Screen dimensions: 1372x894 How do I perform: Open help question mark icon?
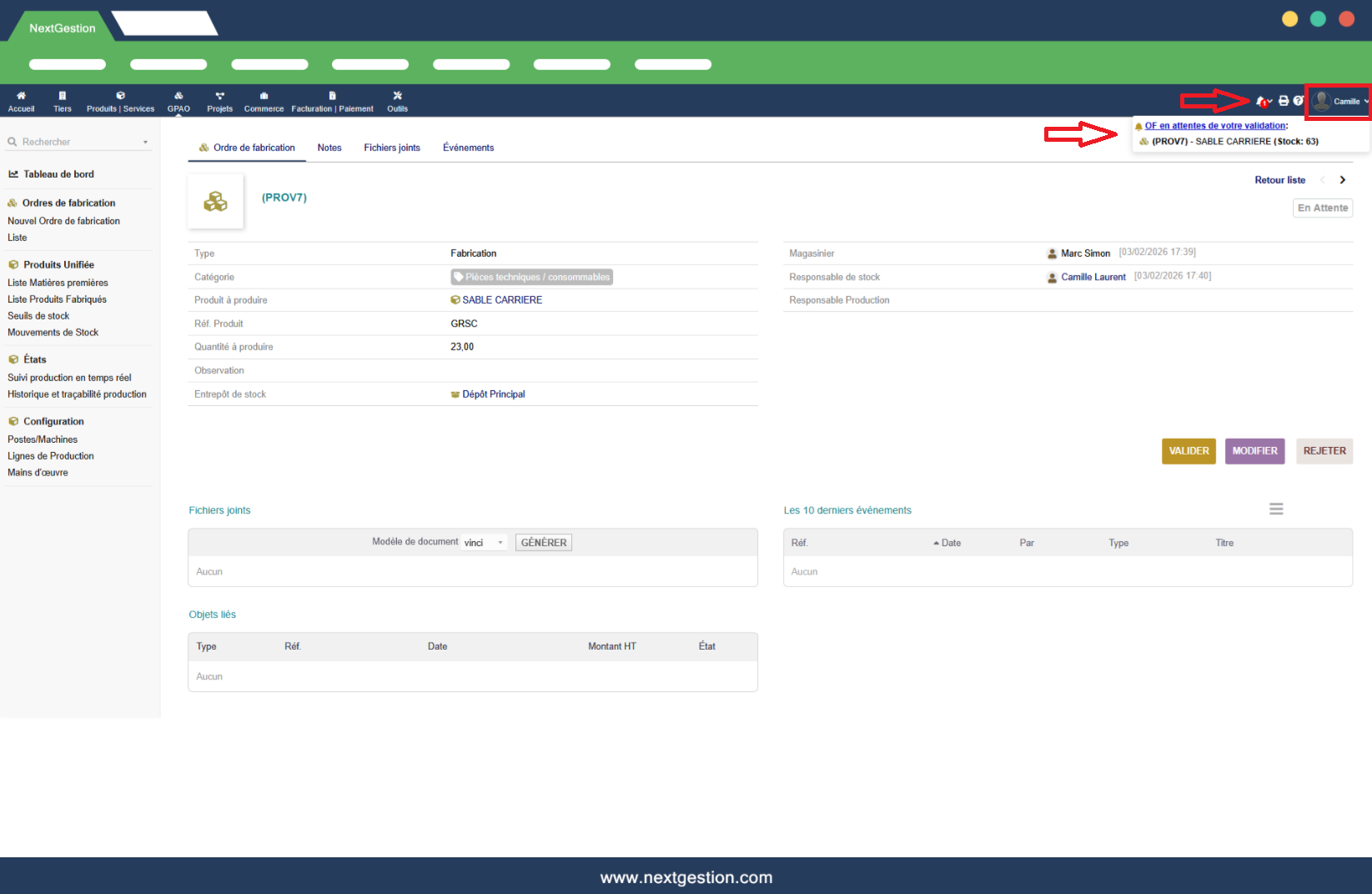click(x=1298, y=101)
